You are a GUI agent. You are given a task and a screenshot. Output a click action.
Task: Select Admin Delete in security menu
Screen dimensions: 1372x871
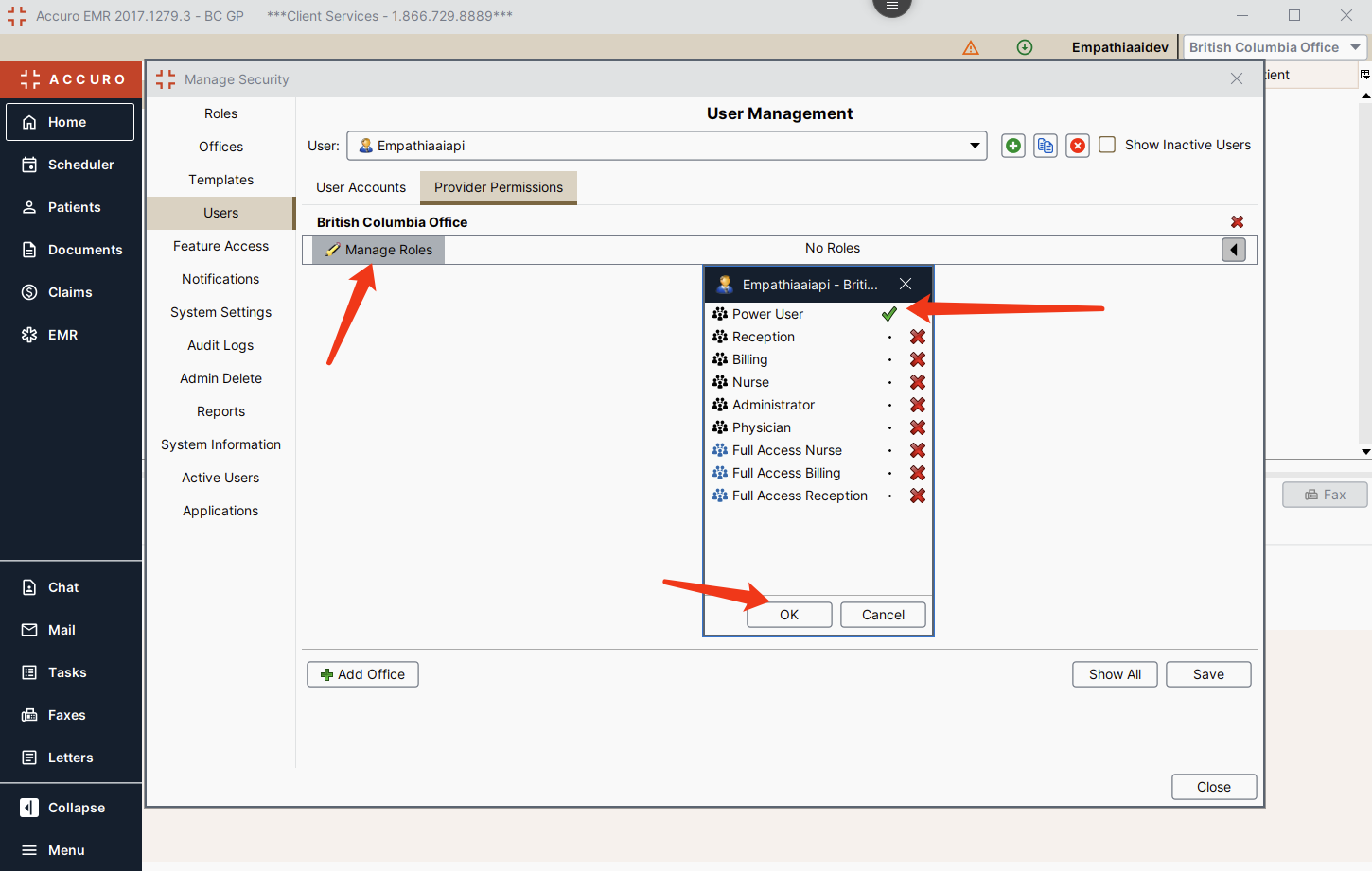pos(220,378)
